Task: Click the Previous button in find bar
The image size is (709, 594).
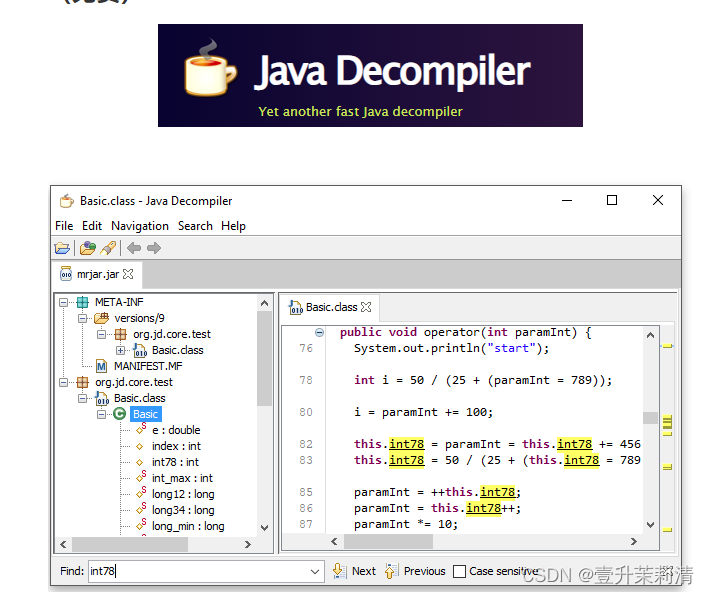Action: (415, 571)
